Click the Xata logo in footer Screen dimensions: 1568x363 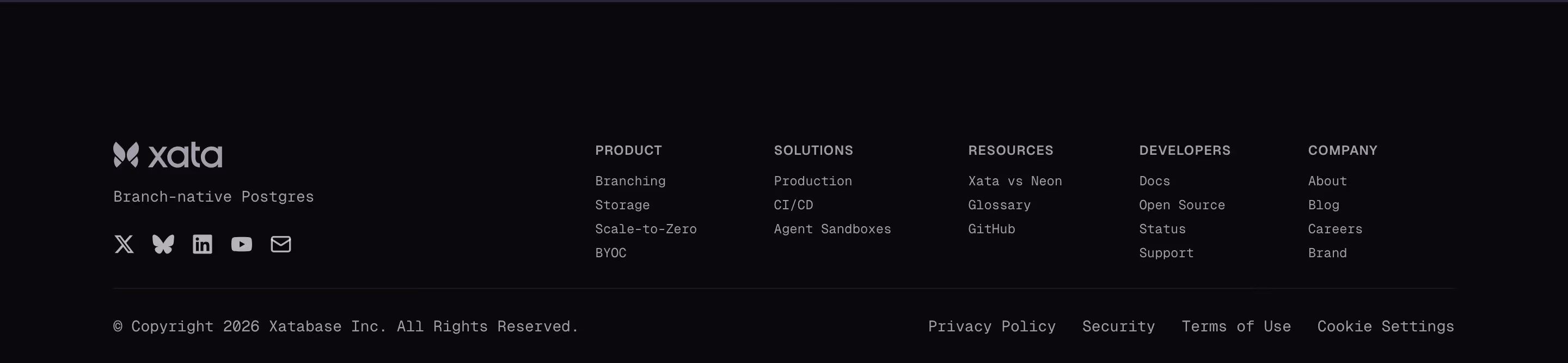(x=168, y=155)
